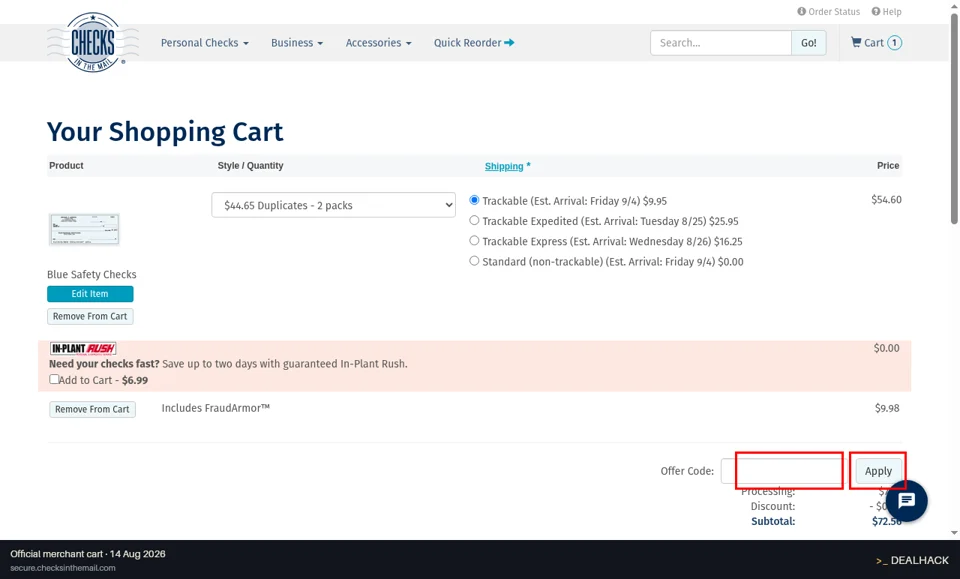Remove Blue Safety Checks from cart
Viewport: 960px width, 579px height.
pos(90,316)
